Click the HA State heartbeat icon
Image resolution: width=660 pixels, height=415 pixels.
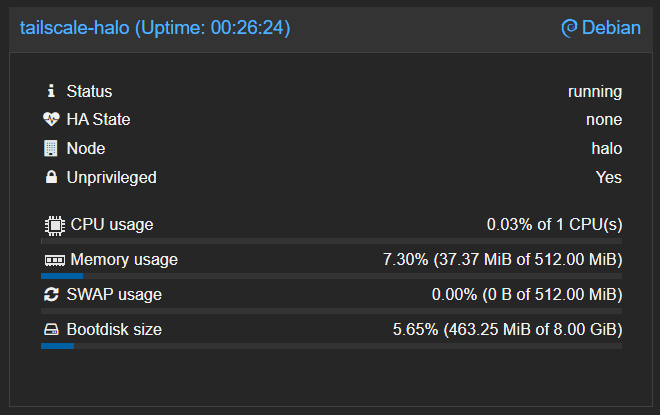pos(52,120)
